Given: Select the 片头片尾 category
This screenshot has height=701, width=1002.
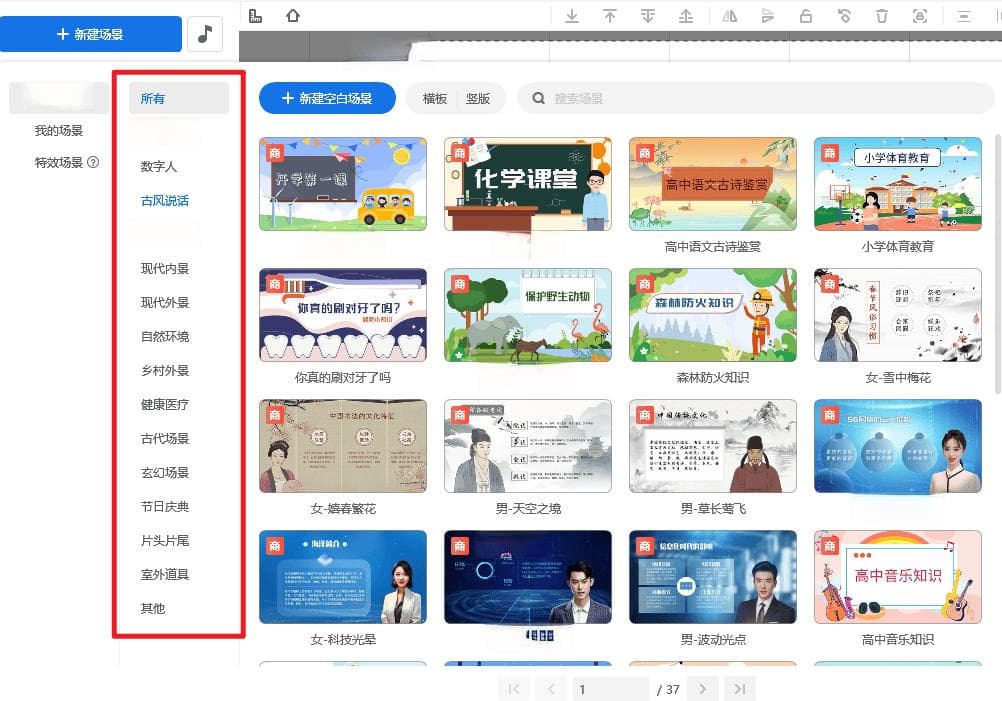Looking at the screenshot, I should [165, 541].
